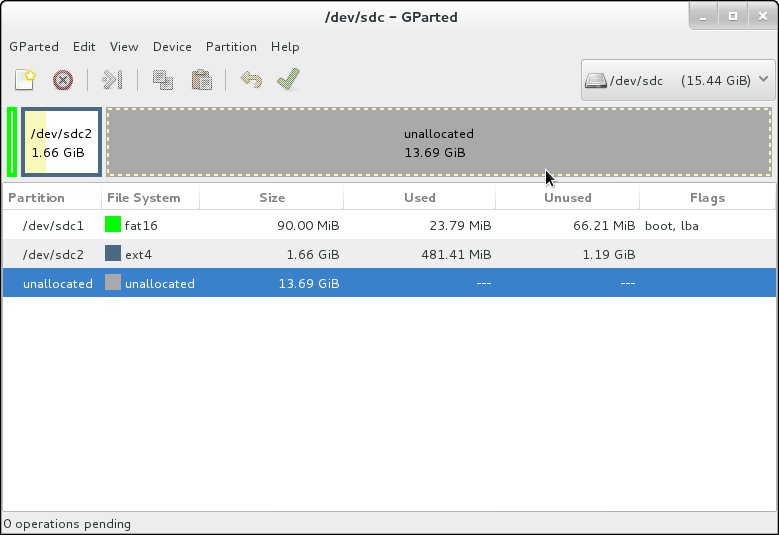Click the gray unallocated color swatch
The height and width of the screenshot is (535, 779).
(113, 282)
